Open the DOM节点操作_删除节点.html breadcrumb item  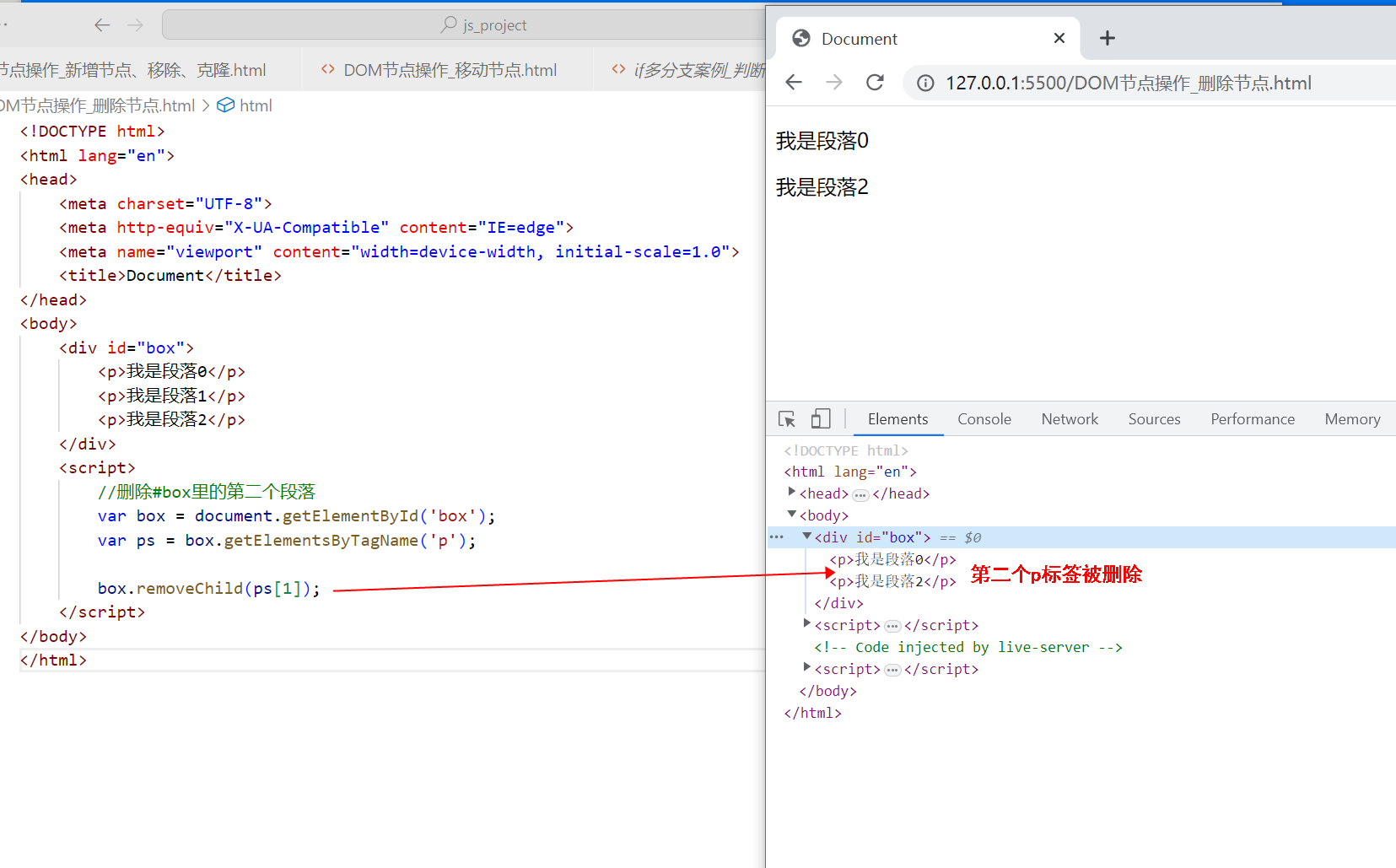[97, 105]
